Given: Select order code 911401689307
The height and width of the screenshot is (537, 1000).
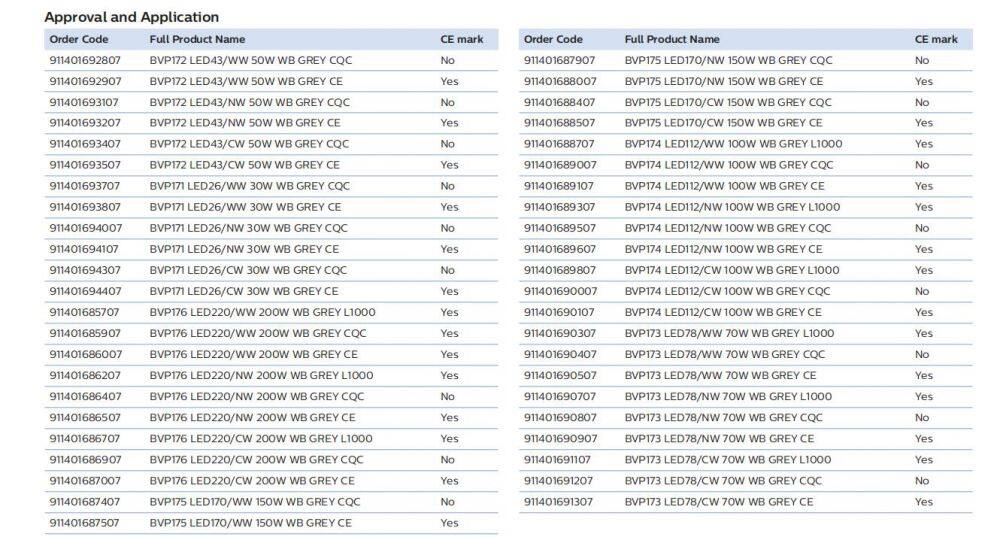Looking at the screenshot, I should click(559, 207).
